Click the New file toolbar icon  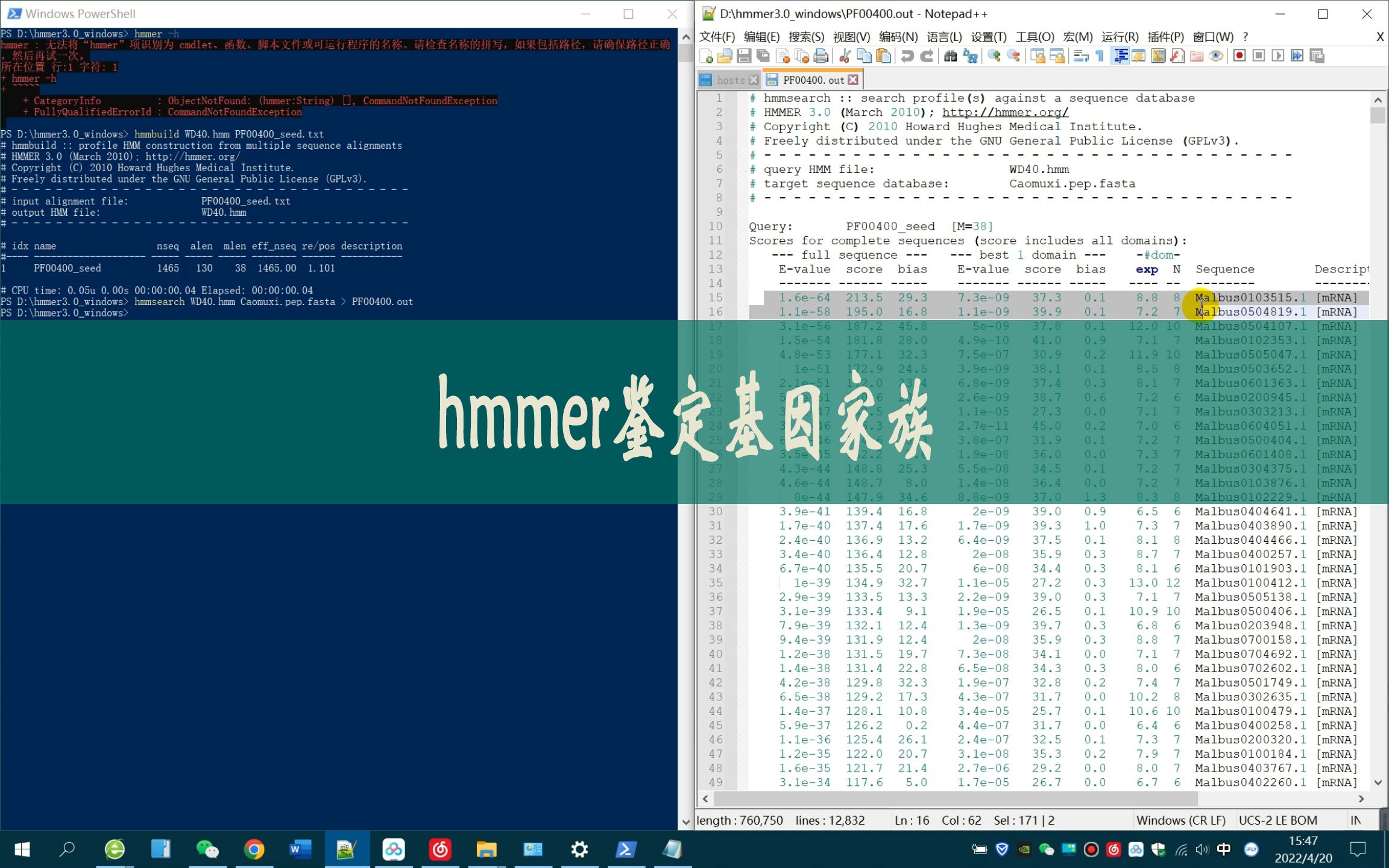(x=707, y=56)
